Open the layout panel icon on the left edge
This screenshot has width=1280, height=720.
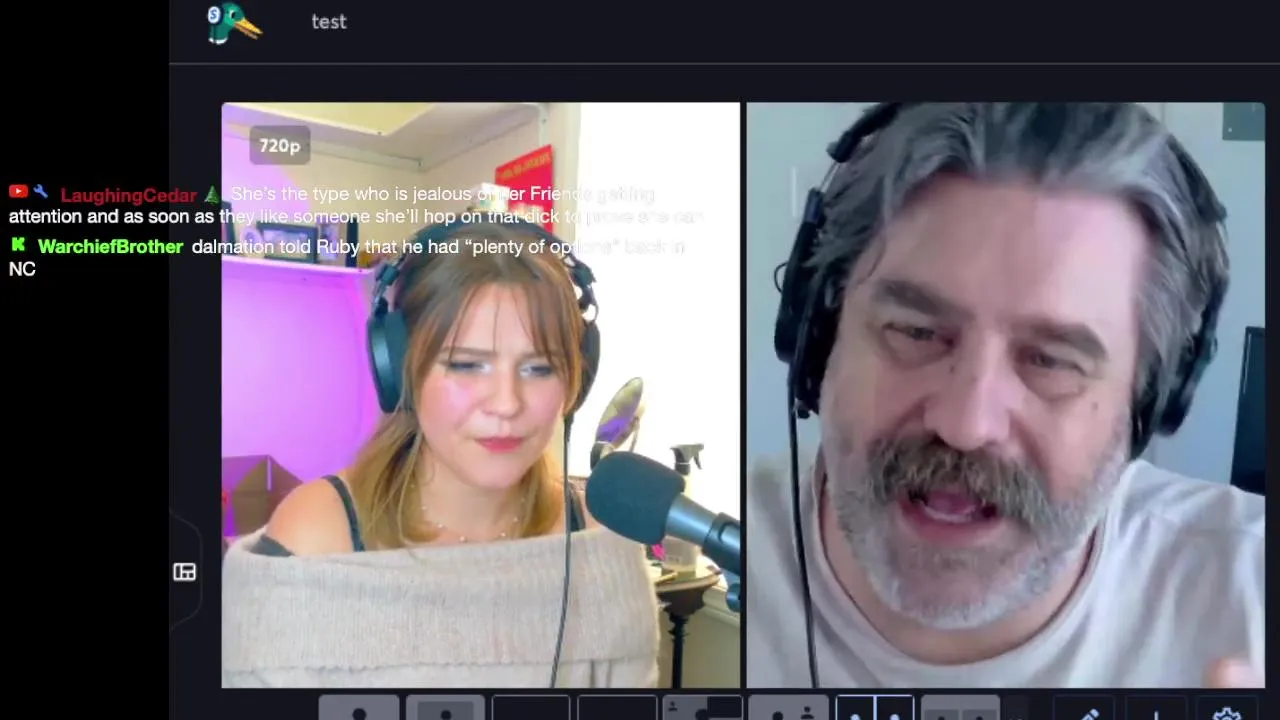(x=185, y=572)
